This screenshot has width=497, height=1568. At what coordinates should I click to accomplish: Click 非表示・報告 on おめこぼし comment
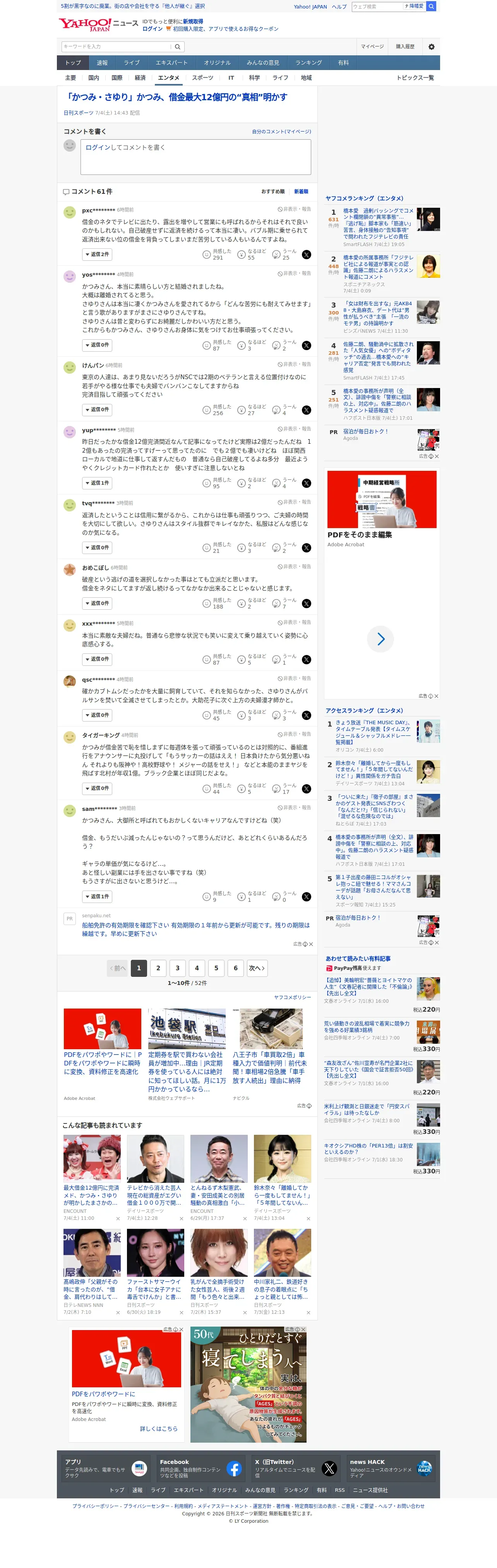[294, 567]
